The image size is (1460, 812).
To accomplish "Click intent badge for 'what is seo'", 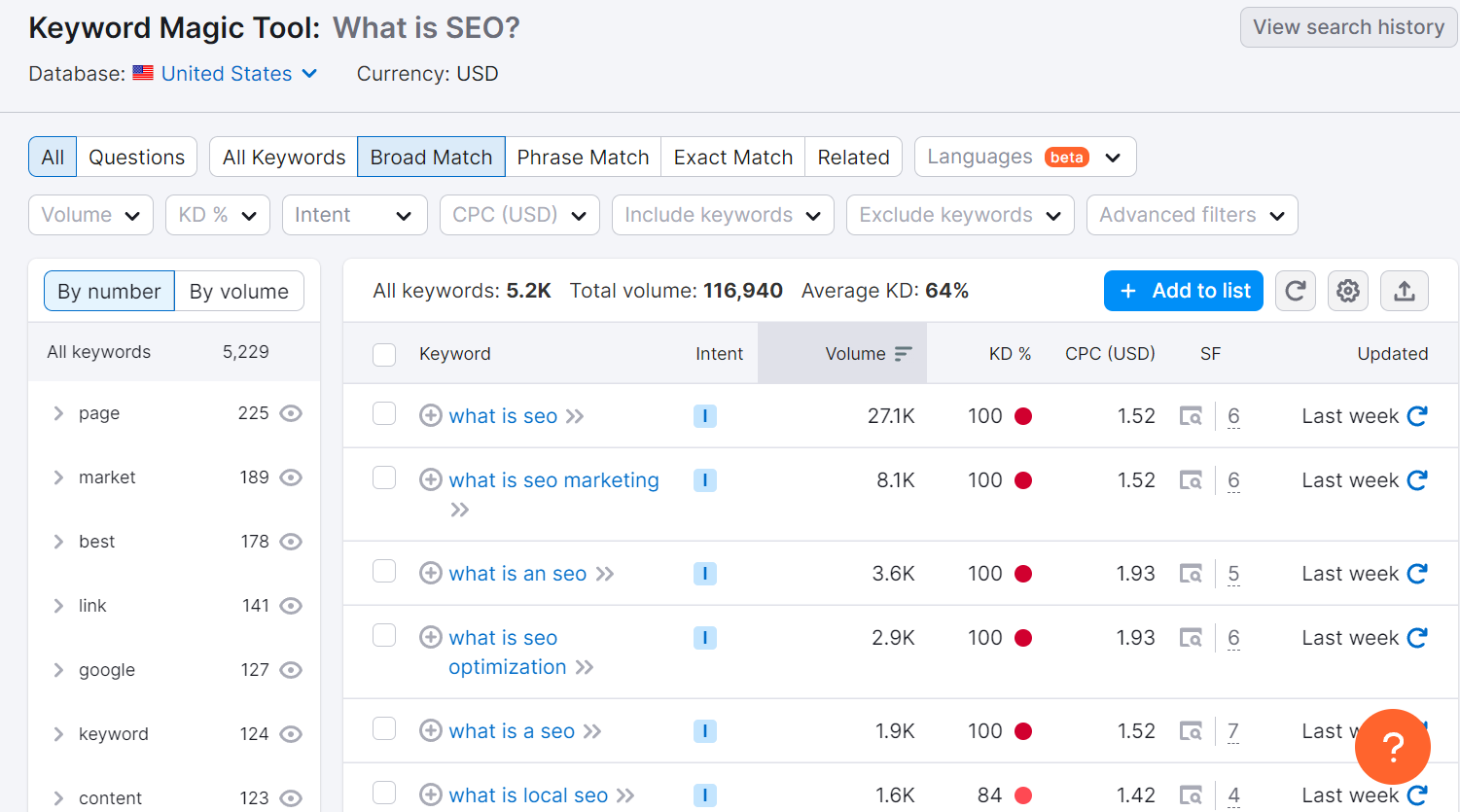I will click(x=705, y=416).
